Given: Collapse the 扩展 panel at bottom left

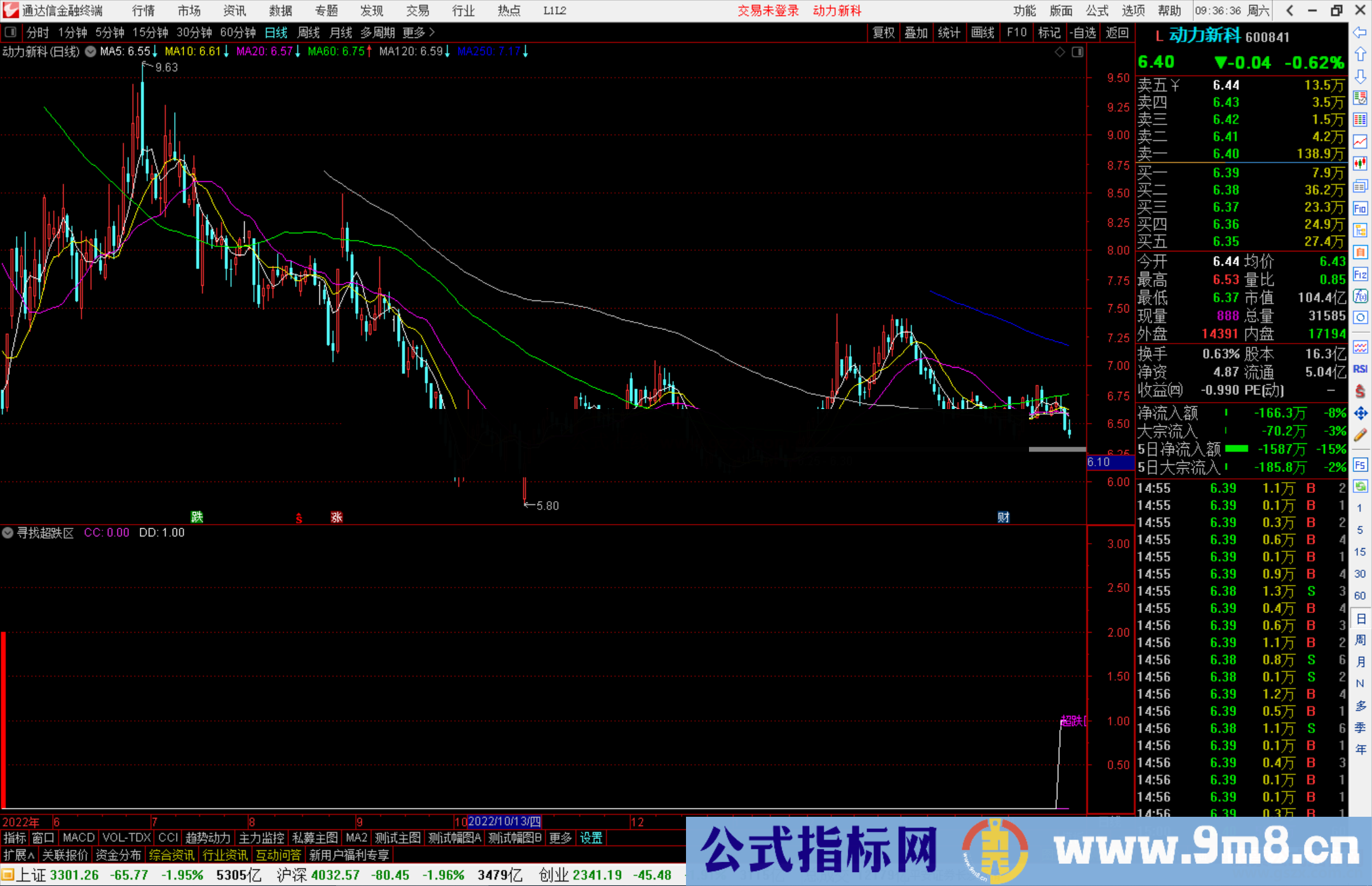Looking at the screenshot, I should pos(17,855).
